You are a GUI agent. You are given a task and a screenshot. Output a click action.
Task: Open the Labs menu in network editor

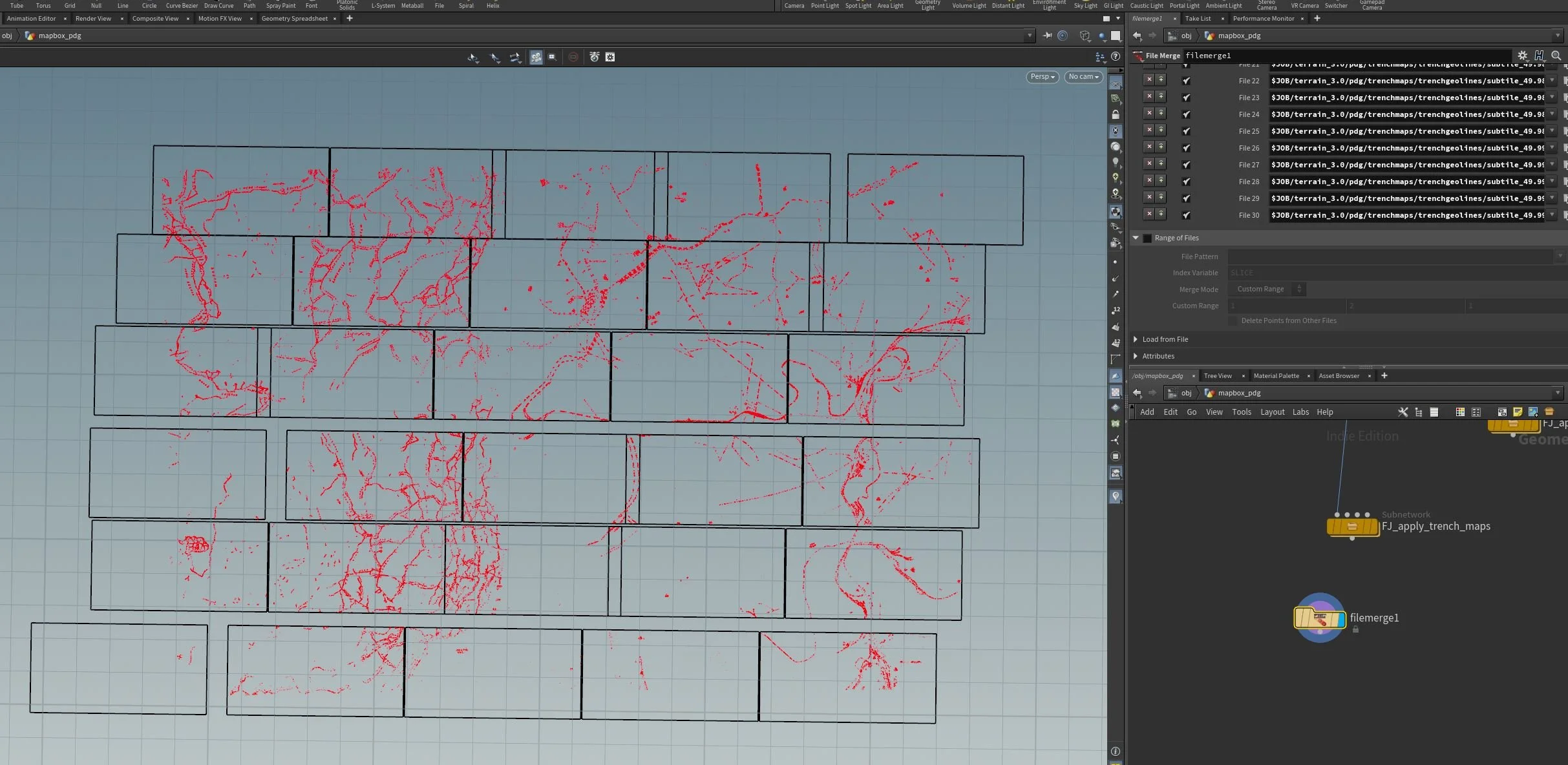click(x=1300, y=412)
